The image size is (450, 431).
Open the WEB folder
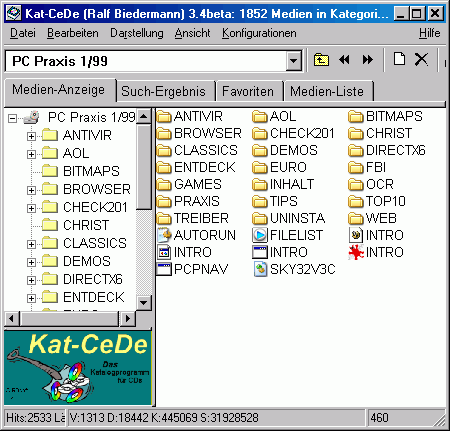coord(372,218)
